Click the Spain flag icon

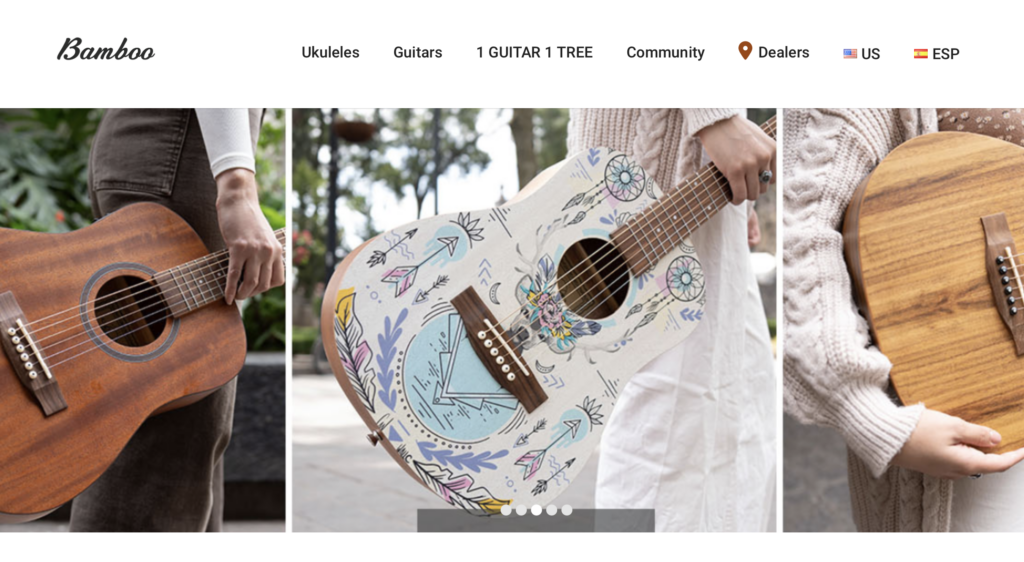click(921, 54)
